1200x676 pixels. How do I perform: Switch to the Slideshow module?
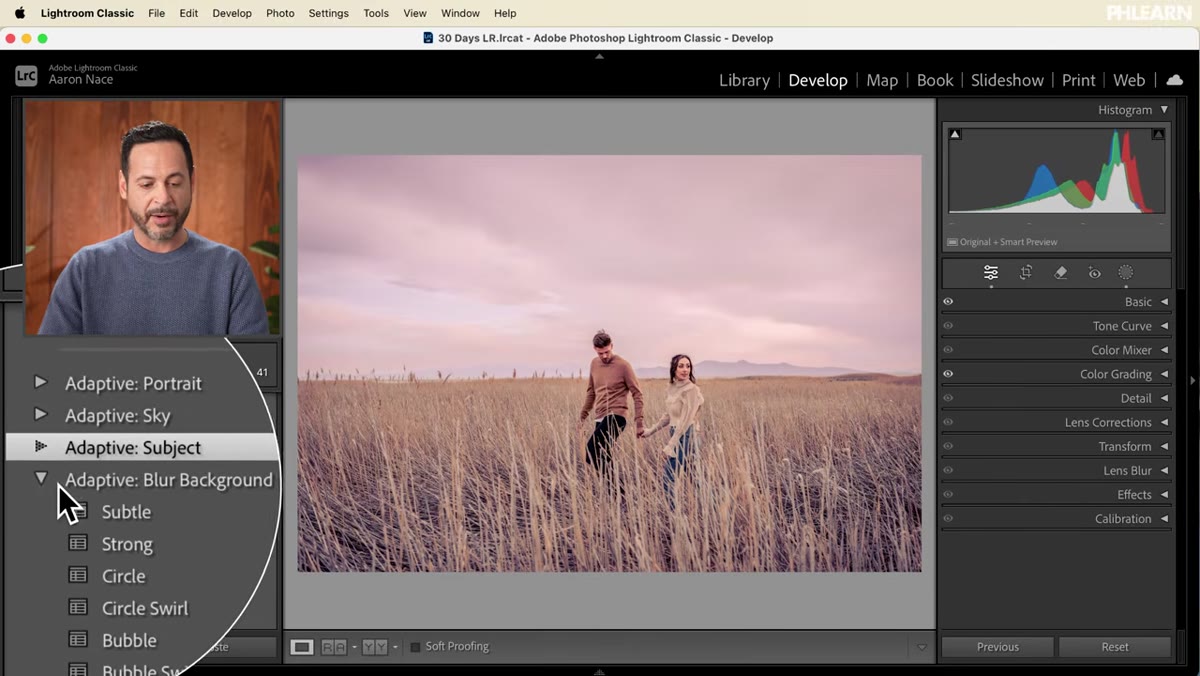(x=1007, y=80)
